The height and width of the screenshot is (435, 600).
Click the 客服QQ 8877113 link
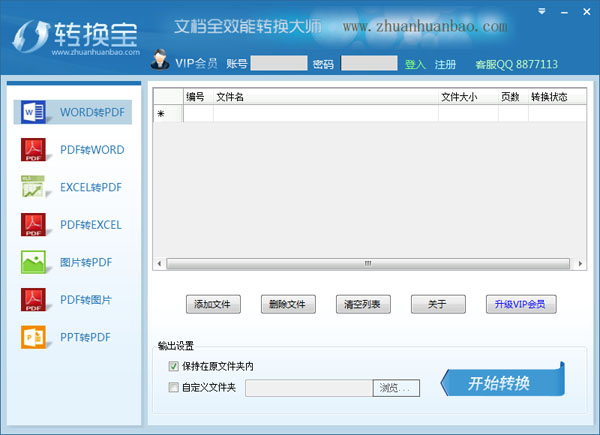pos(516,64)
